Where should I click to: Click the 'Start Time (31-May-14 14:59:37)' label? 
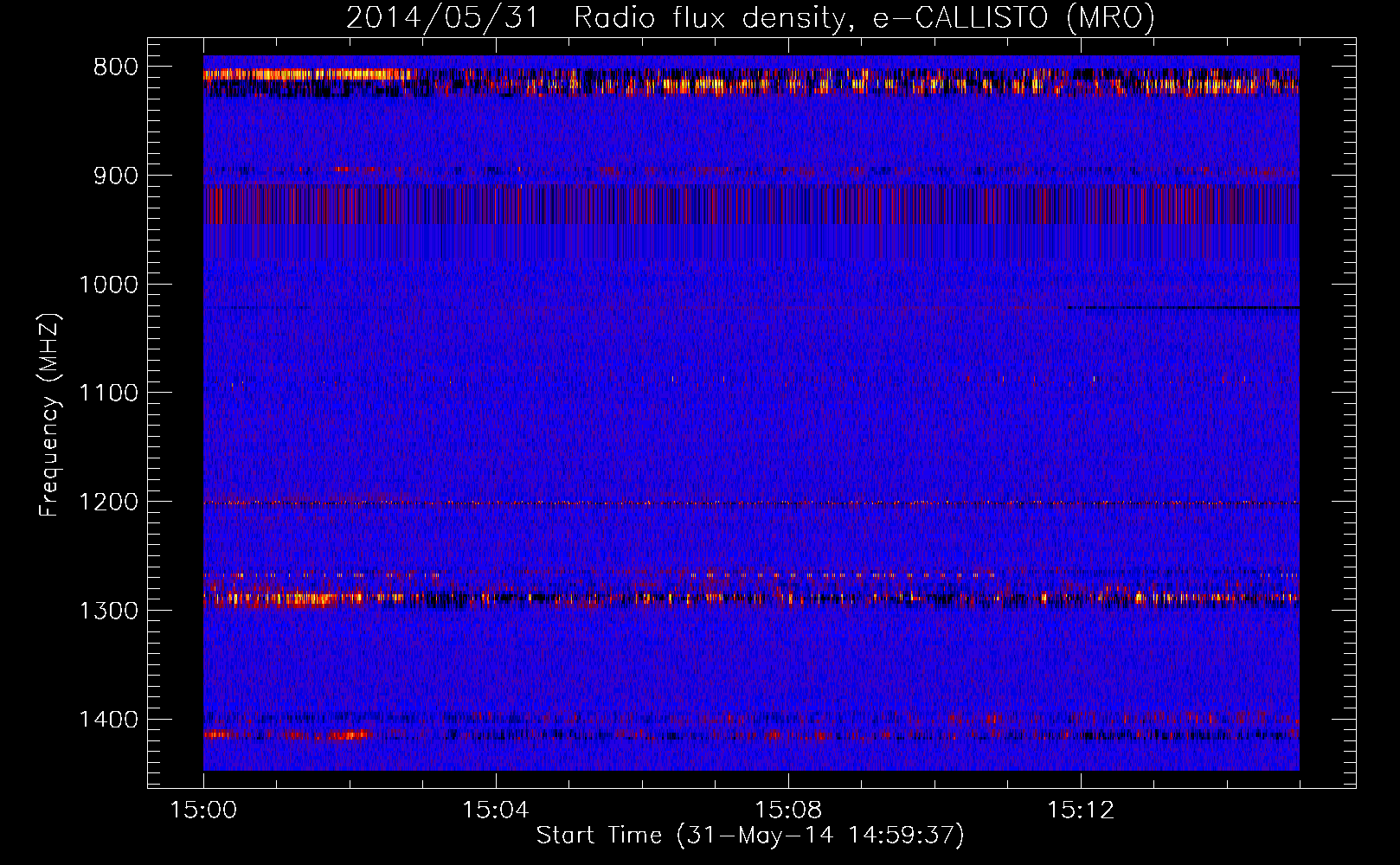click(750, 836)
